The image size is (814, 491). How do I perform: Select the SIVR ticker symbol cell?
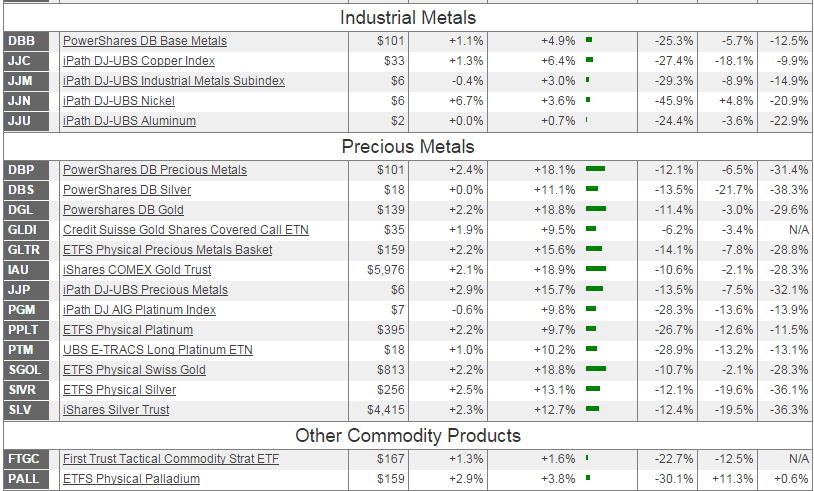click(22, 390)
